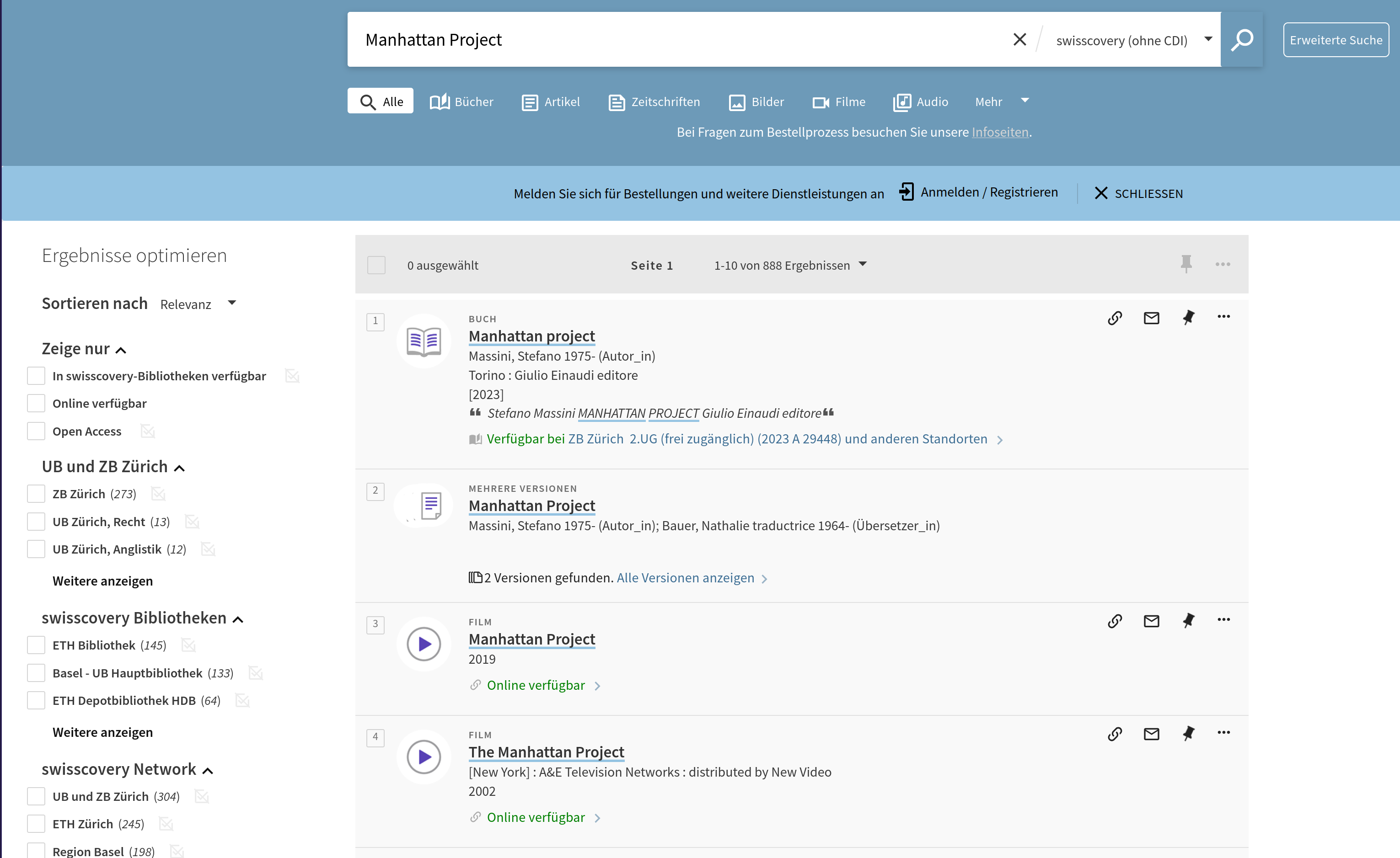Collapse the UB und ZB Zürich section
Screen dimensions: 1400x858
179,468
